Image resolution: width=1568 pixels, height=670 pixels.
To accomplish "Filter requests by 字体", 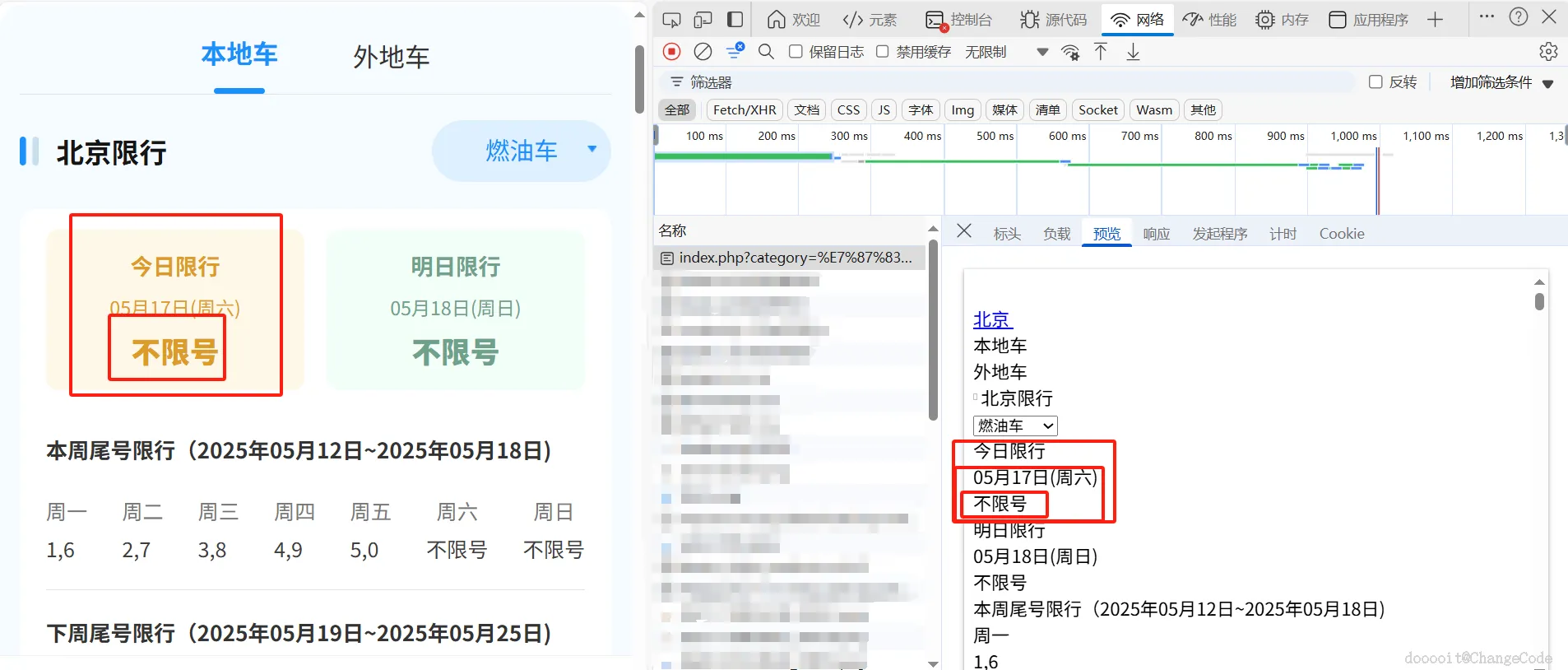I will click(x=921, y=109).
